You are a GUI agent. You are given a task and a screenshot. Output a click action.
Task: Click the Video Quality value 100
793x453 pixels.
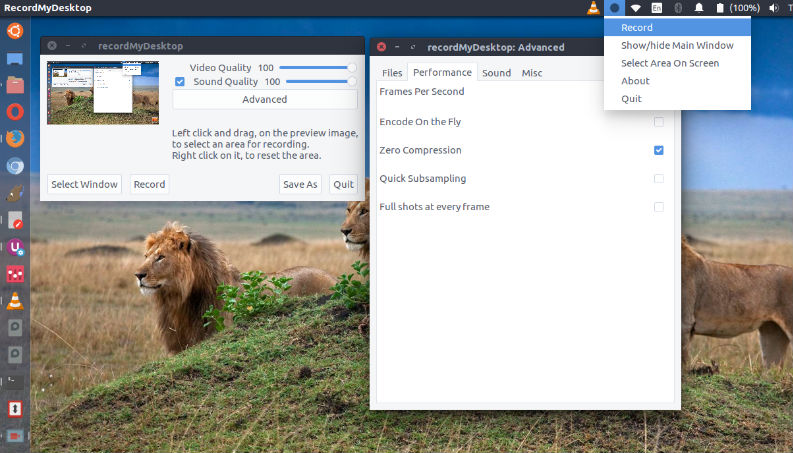click(266, 68)
